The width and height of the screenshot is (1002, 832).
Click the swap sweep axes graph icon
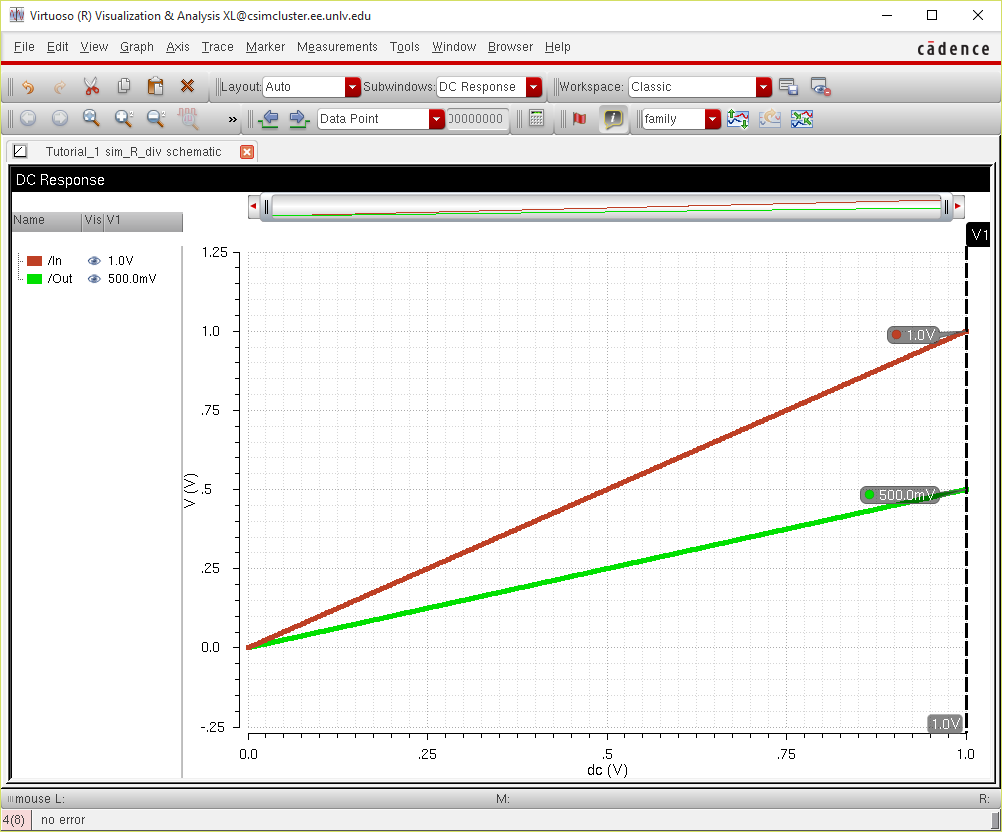(802, 119)
